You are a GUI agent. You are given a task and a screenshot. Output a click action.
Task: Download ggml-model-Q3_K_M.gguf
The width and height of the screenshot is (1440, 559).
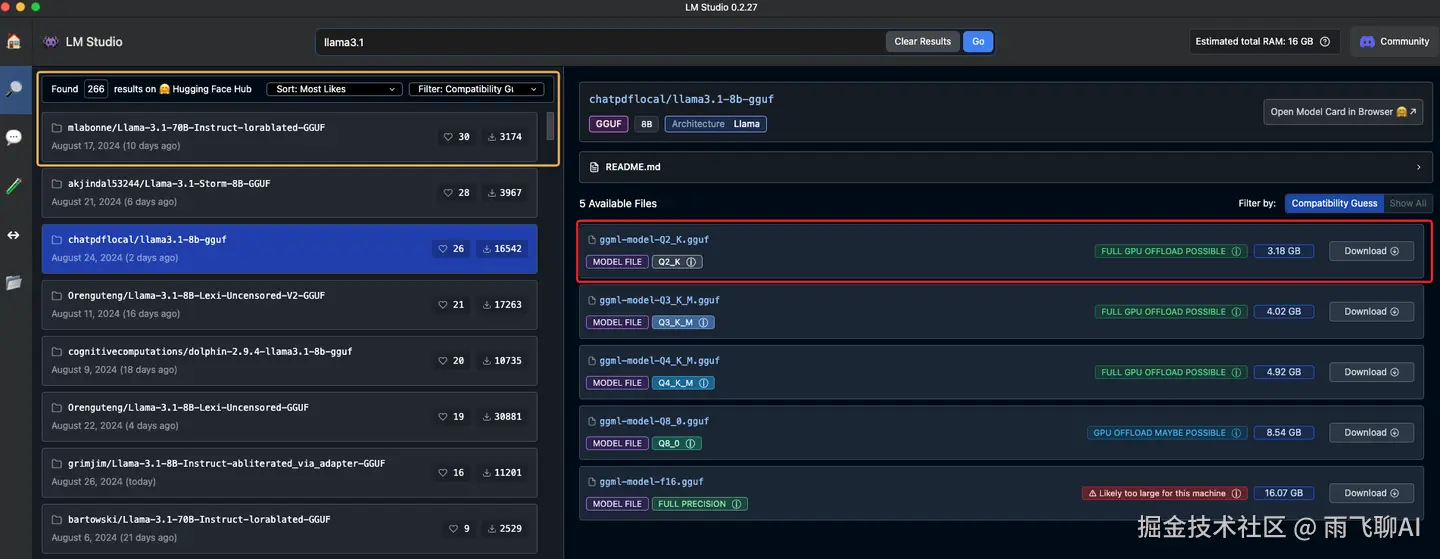pos(1371,312)
